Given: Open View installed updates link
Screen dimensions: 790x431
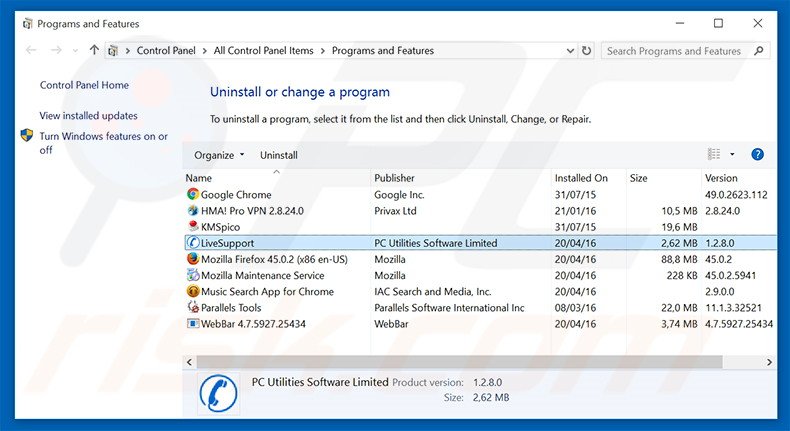Looking at the screenshot, I should click(88, 115).
